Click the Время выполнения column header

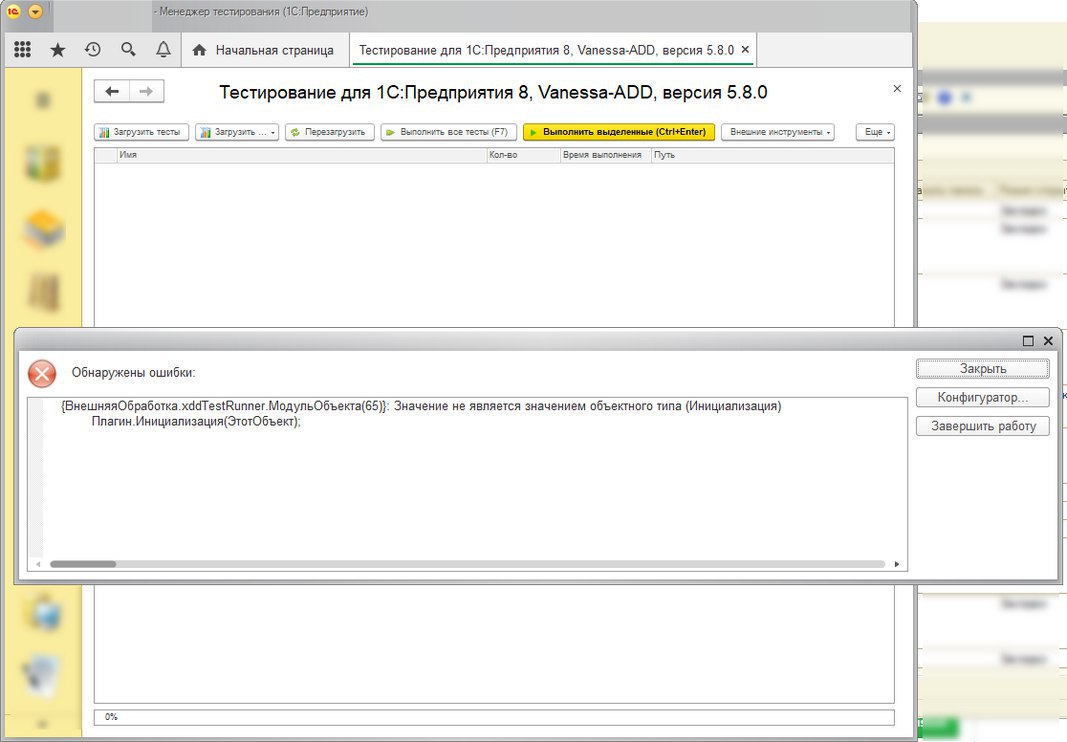[606, 155]
